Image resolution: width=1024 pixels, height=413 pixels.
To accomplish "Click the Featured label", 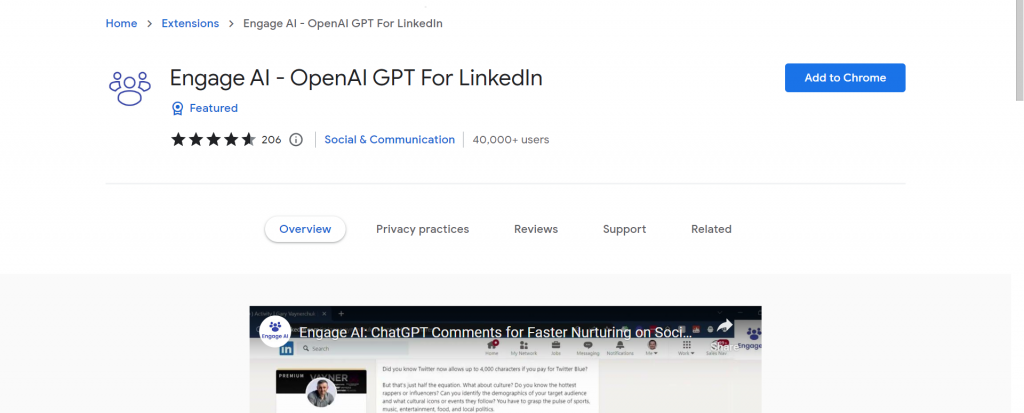I will (x=214, y=108).
